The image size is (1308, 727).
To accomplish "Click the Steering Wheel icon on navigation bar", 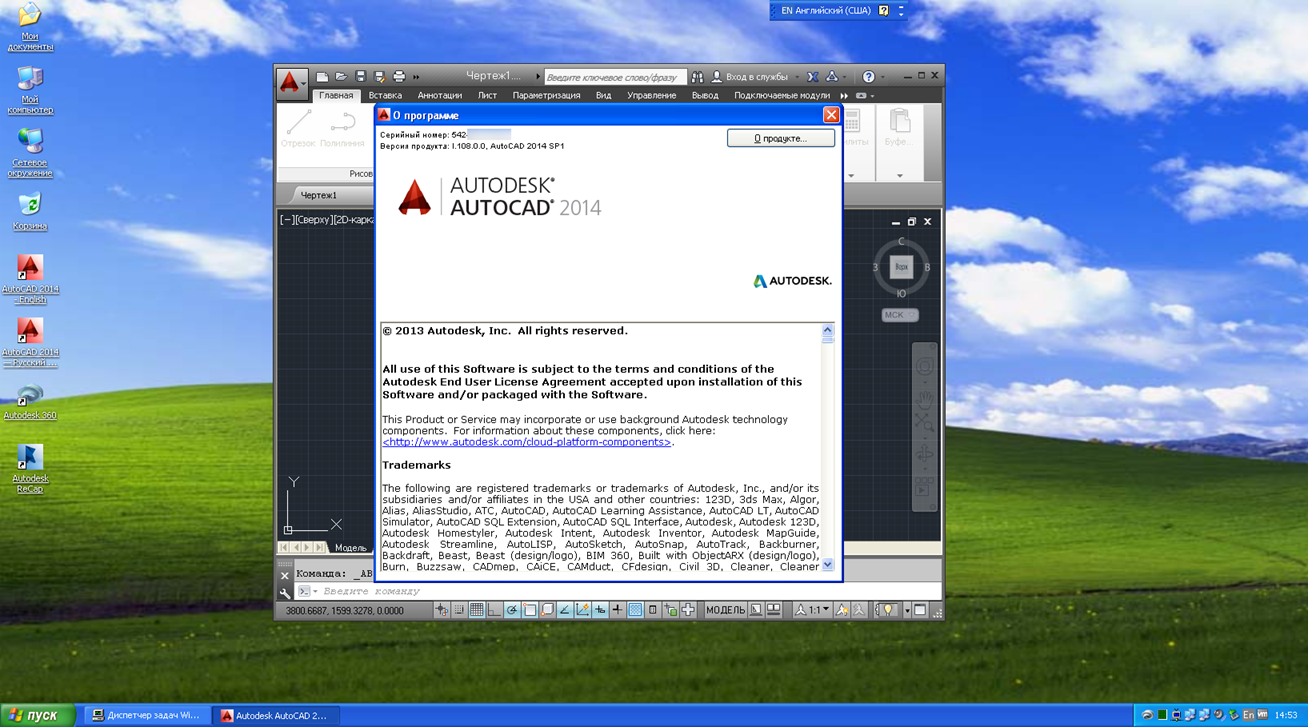I will (925, 366).
